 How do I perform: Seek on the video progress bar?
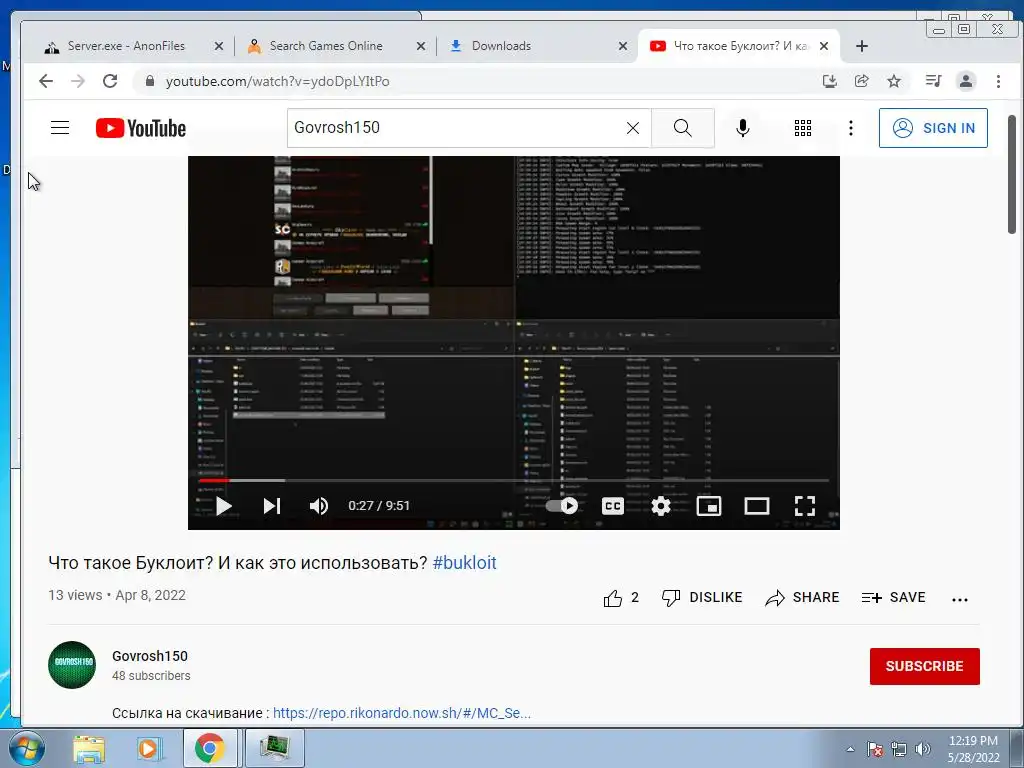pyautogui.click(x=513, y=481)
